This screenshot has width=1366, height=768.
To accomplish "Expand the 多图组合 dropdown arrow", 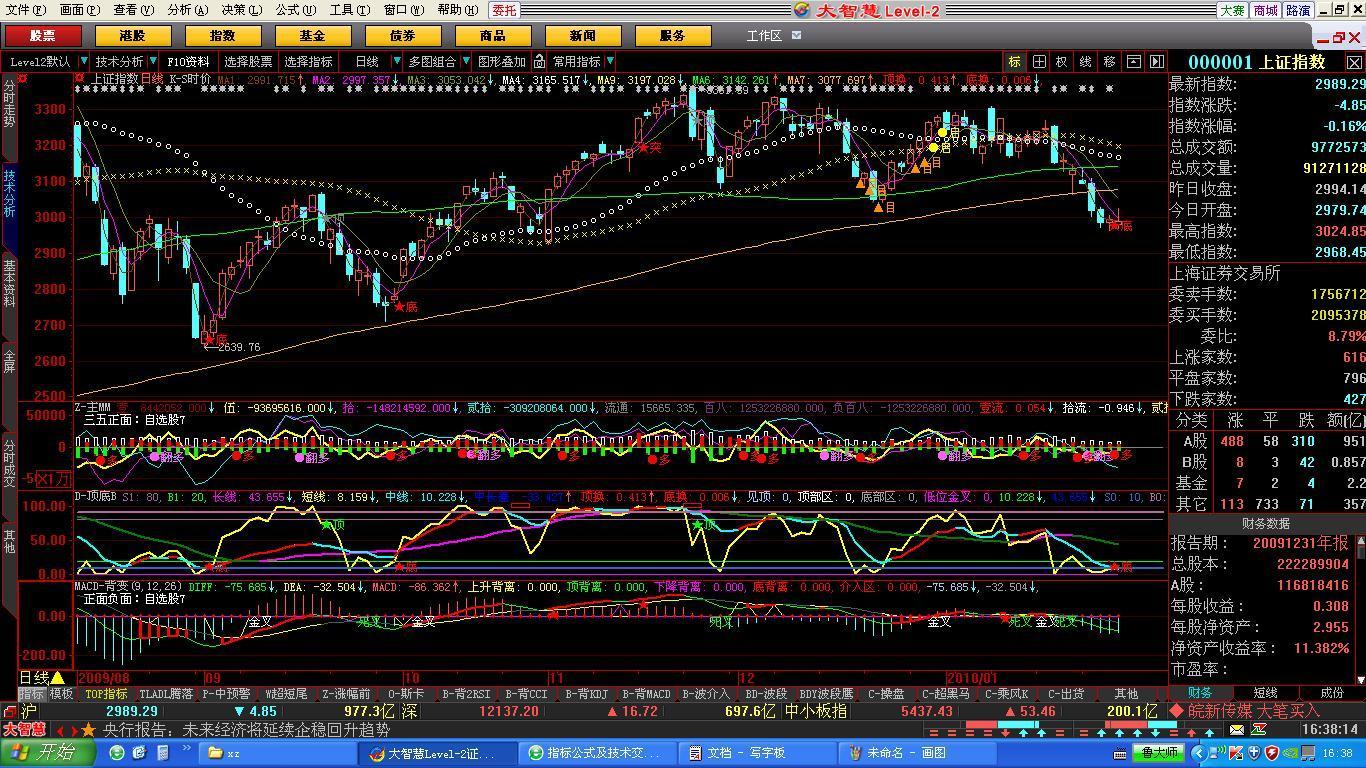I will coord(466,61).
